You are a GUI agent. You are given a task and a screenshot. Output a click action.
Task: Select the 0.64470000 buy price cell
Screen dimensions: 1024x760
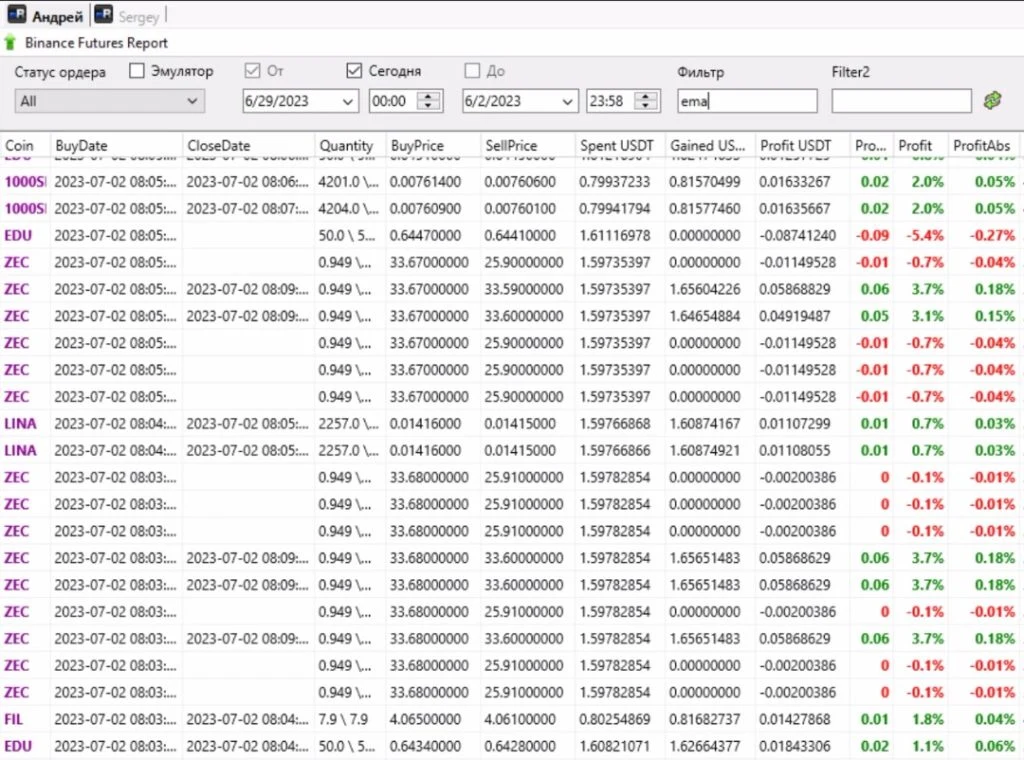coord(425,236)
